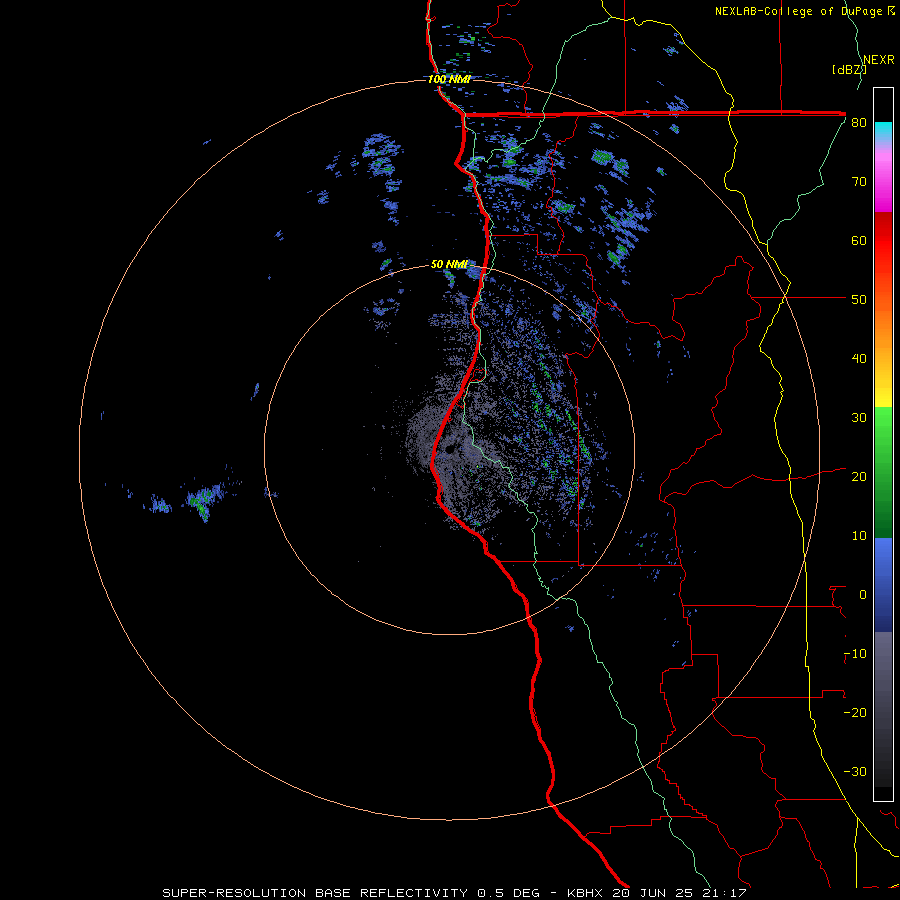Image resolution: width=900 pixels, height=900 pixels.
Task: Click the '100 NMI' range ring label
Action: (449, 79)
